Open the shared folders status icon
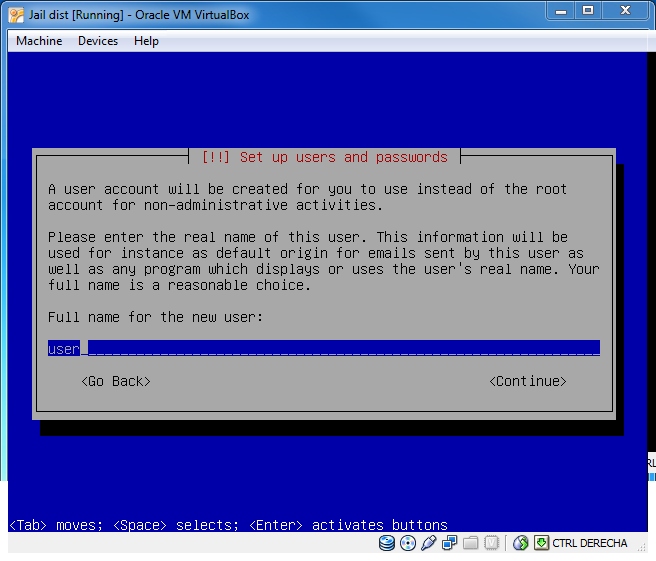Image resolution: width=656 pixels, height=561 pixels. pos(470,543)
